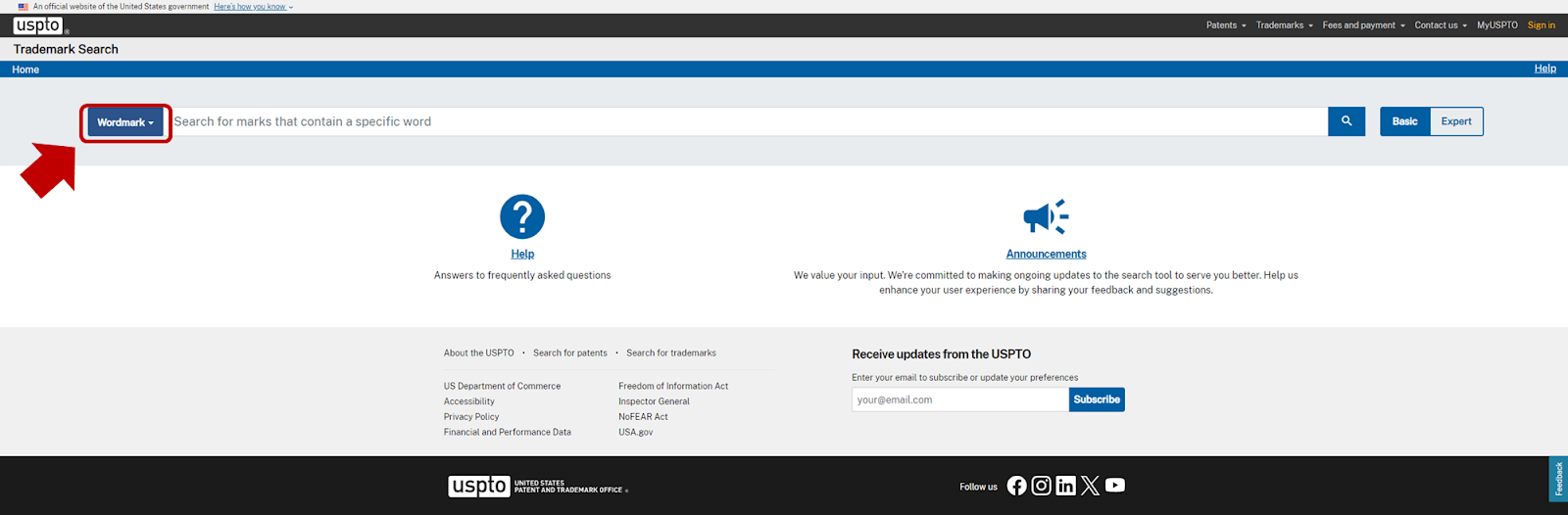Image resolution: width=1568 pixels, height=515 pixels.
Task: Click the Feedback side tab
Action: click(x=1558, y=479)
